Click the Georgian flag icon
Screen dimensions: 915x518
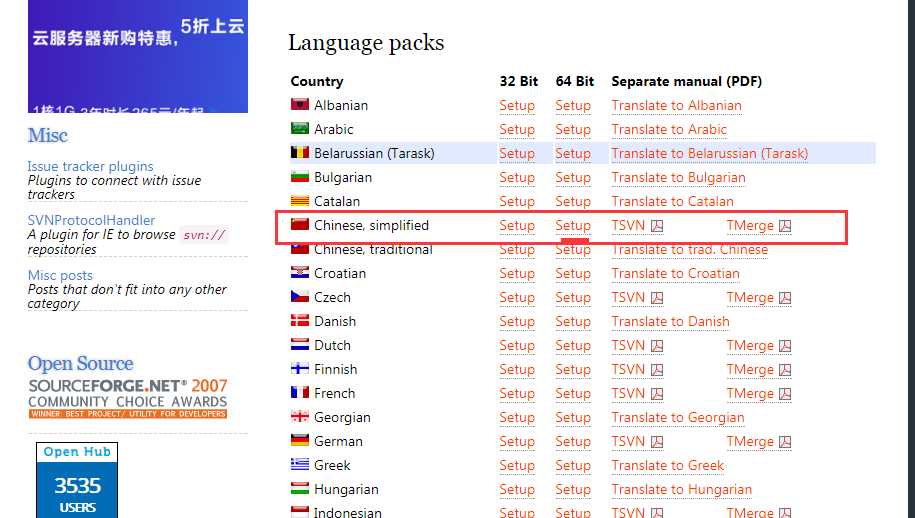point(300,416)
